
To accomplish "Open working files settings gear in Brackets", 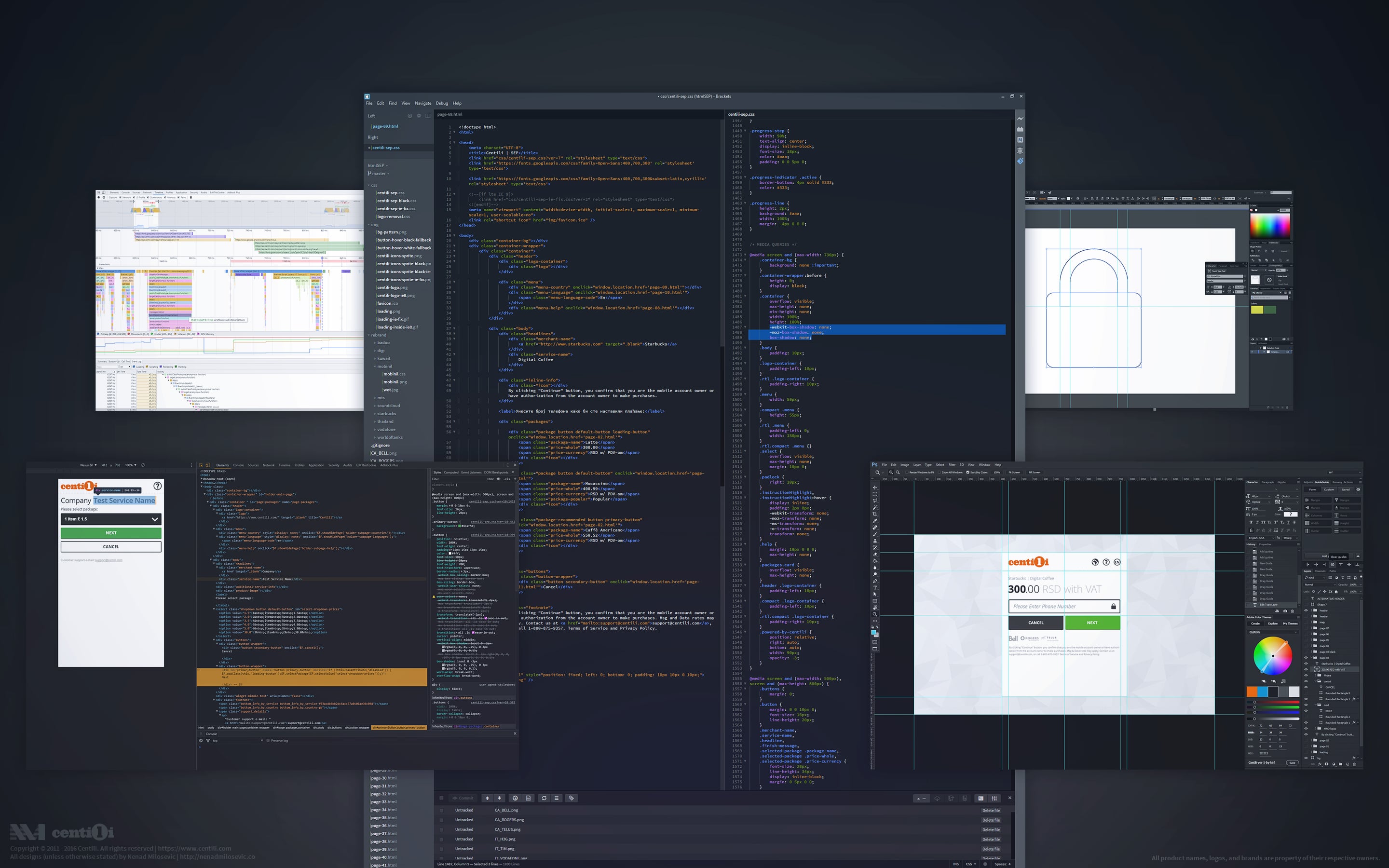I will click(419, 116).
